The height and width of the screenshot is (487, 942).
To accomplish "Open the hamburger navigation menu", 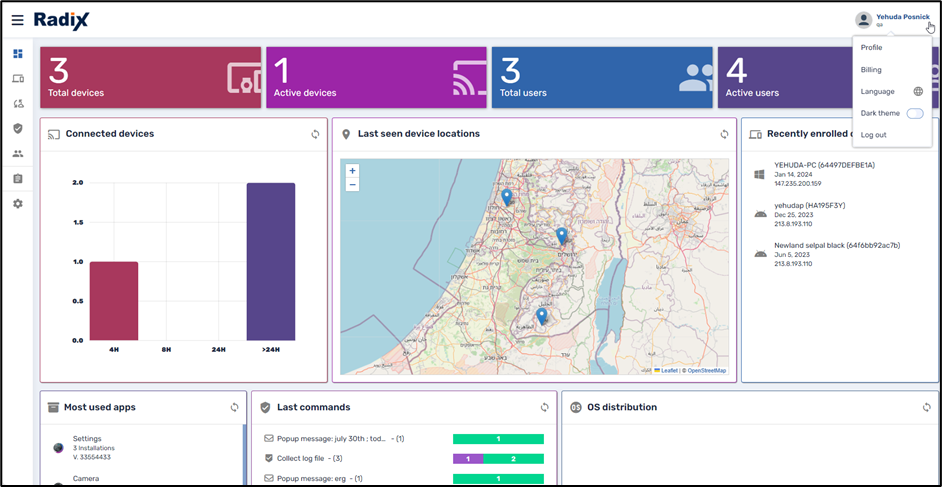I will point(17,20).
